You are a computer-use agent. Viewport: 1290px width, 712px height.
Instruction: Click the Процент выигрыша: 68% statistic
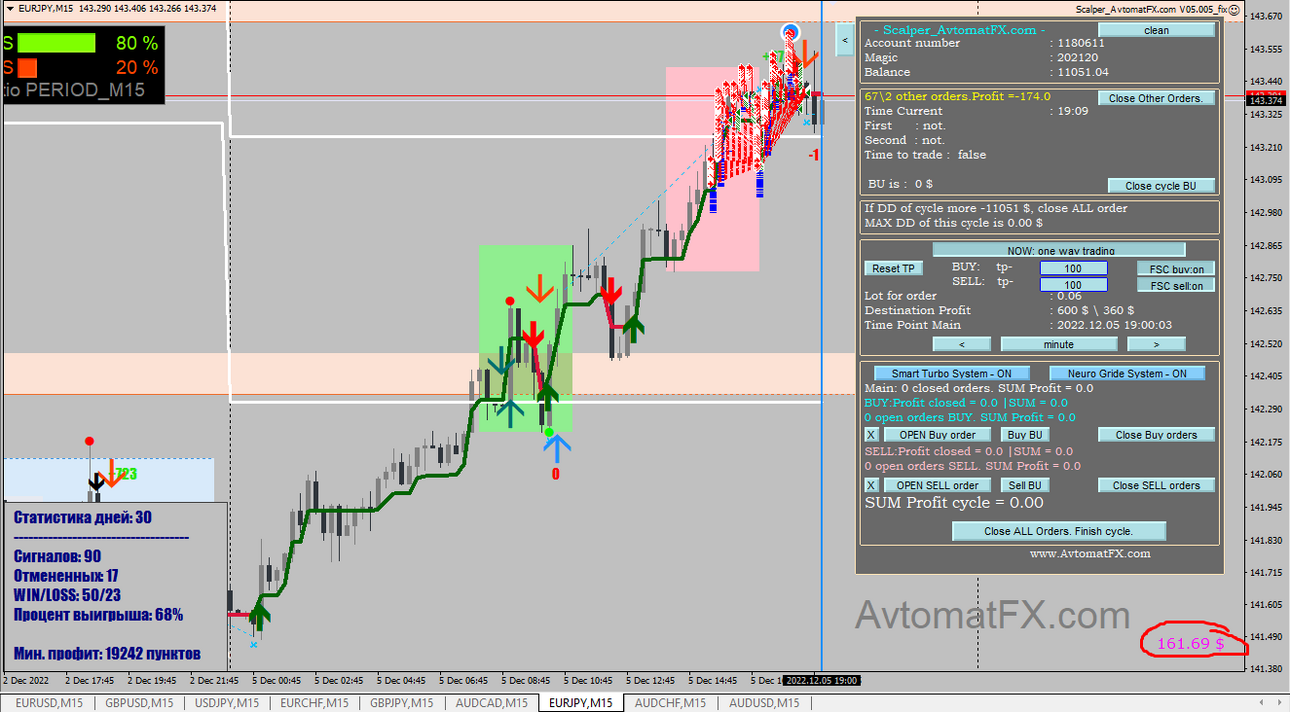click(99, 615)
